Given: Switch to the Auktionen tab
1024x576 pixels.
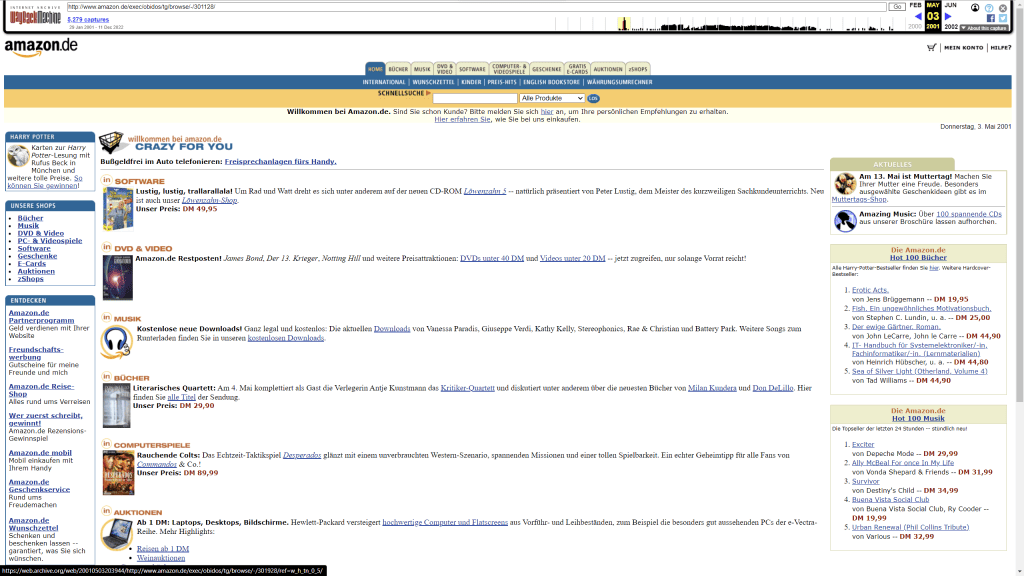Looking at the screenshot, I should point(608,69).
